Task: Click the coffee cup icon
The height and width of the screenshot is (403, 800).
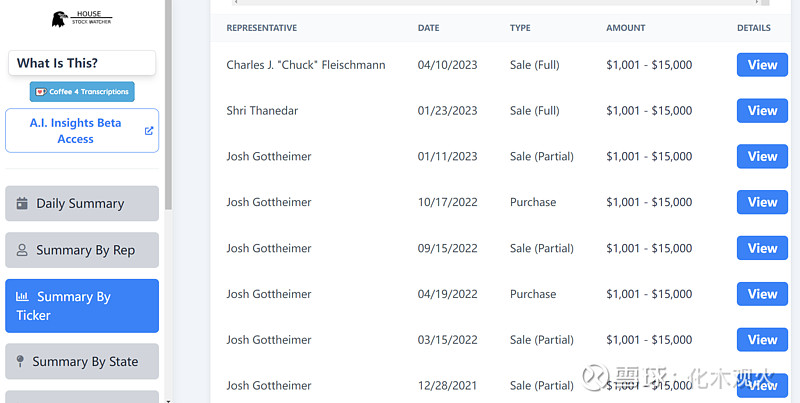Action: [x=41, y=92]
